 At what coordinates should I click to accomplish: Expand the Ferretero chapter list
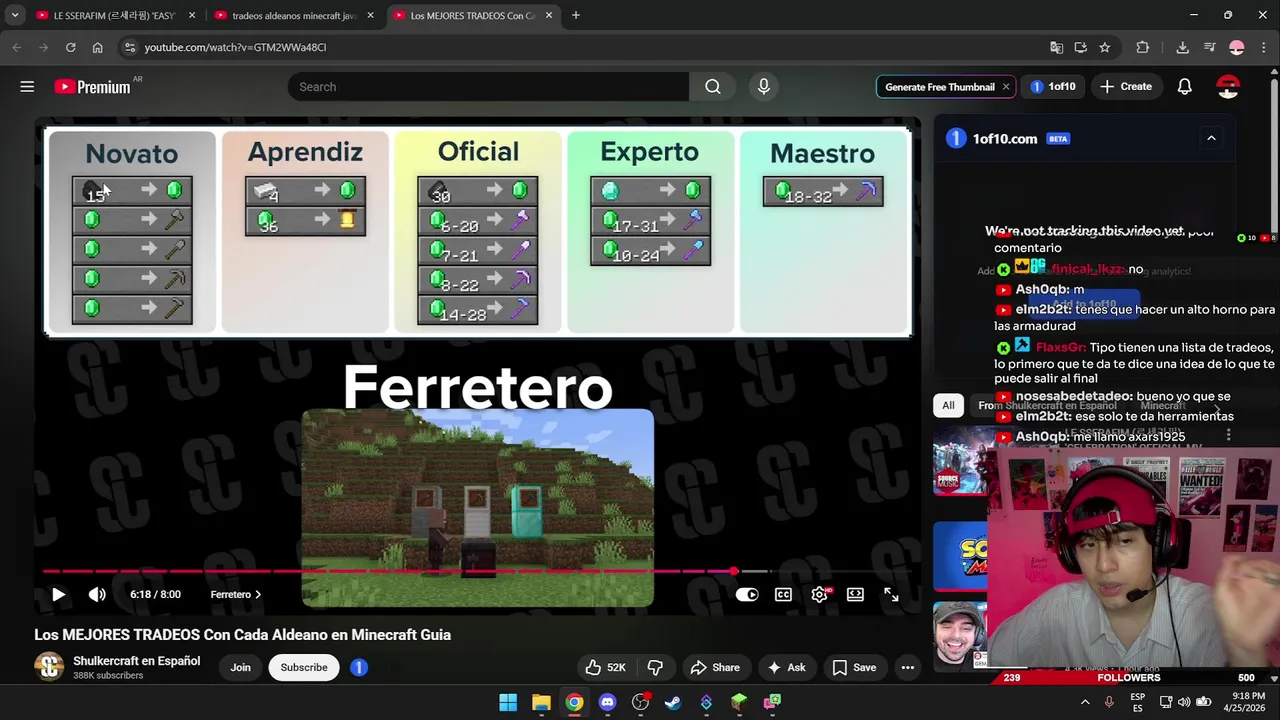[236, 594]
